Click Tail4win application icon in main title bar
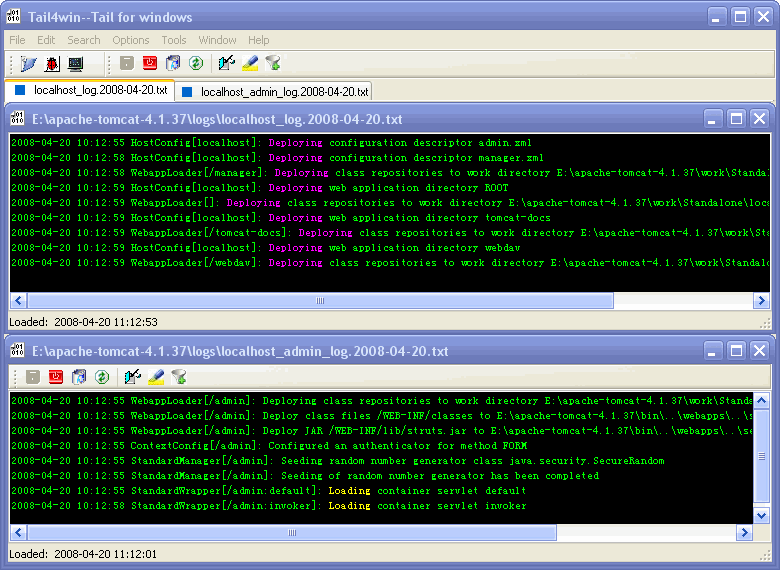This screenshot has width=780, height=570. coord(13,16)
